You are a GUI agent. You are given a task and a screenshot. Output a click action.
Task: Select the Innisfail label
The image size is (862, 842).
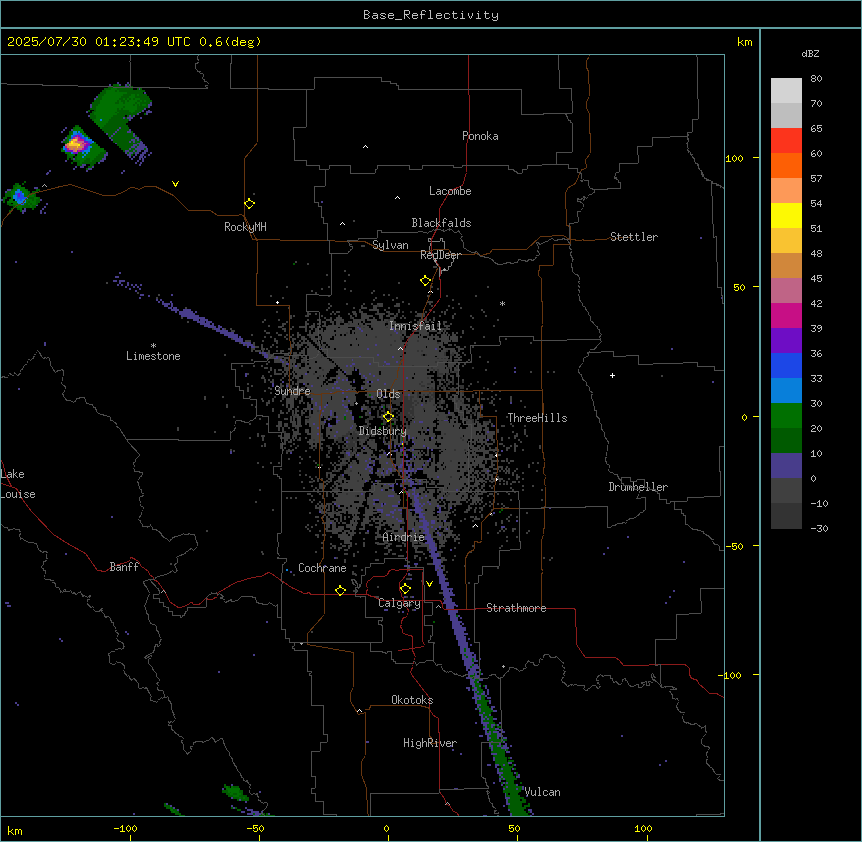415,326
